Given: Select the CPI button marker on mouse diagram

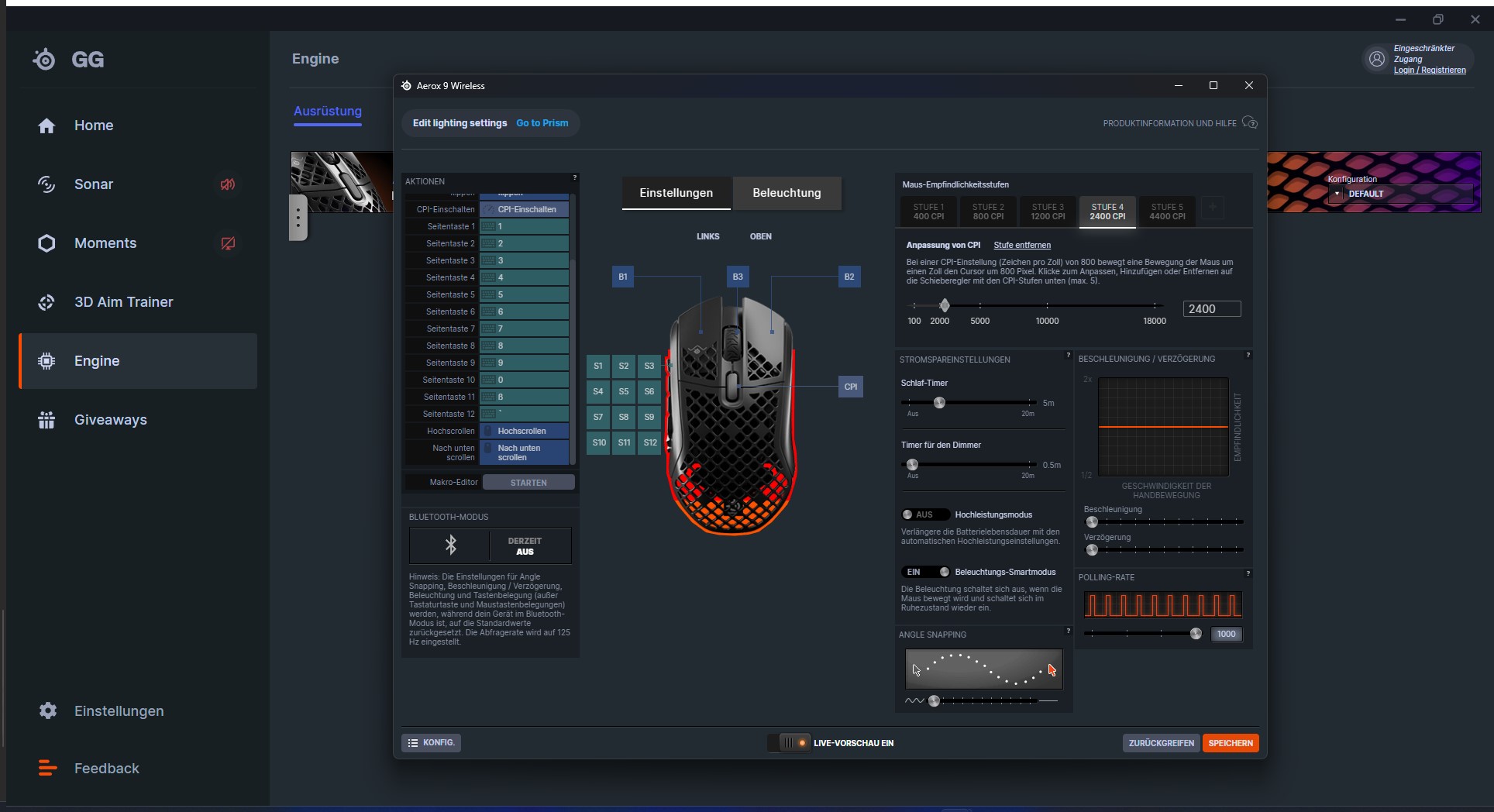Looking at the screenshot, I should click(851, 387).
